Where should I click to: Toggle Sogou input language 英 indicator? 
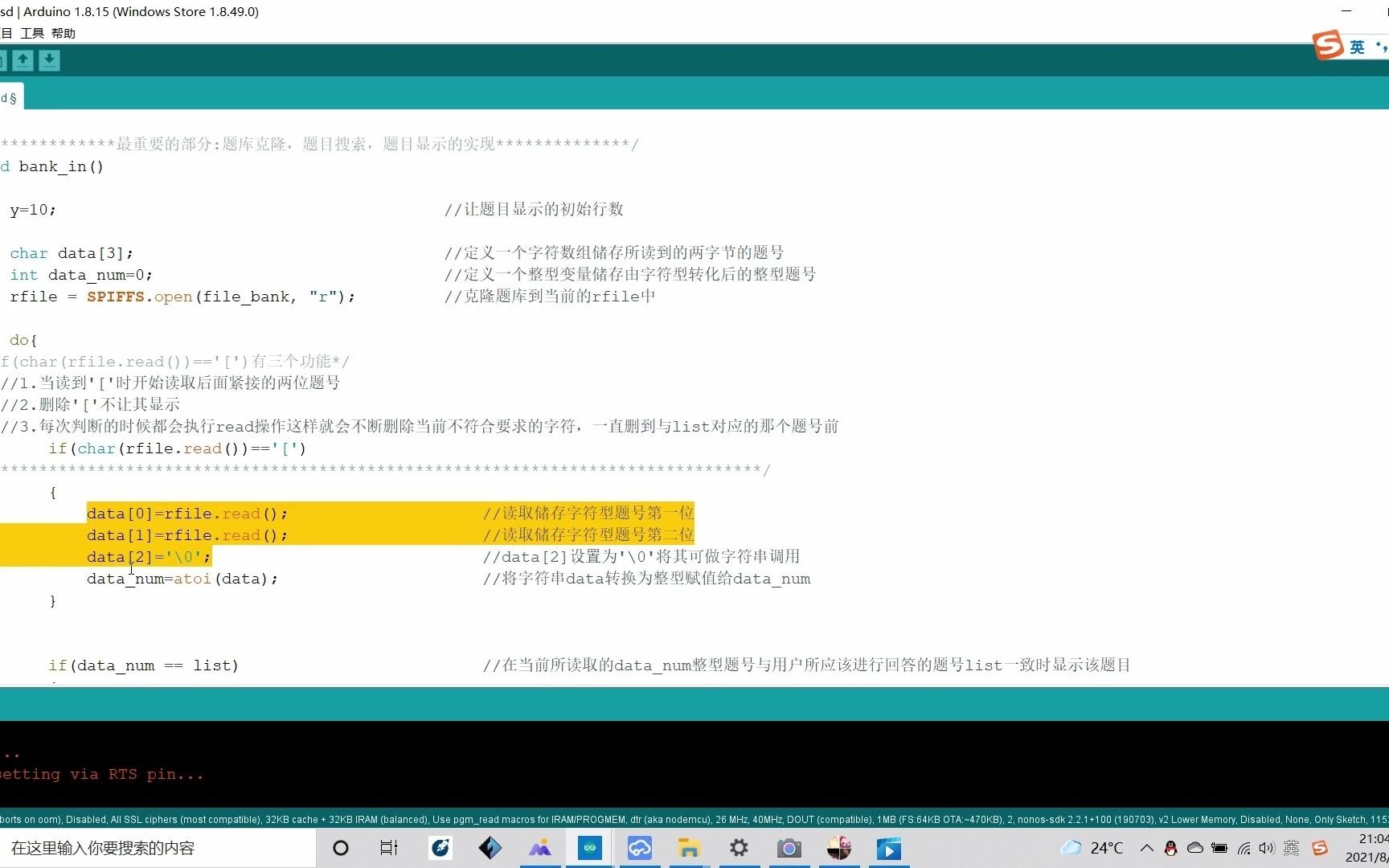tap(1358, 47)
